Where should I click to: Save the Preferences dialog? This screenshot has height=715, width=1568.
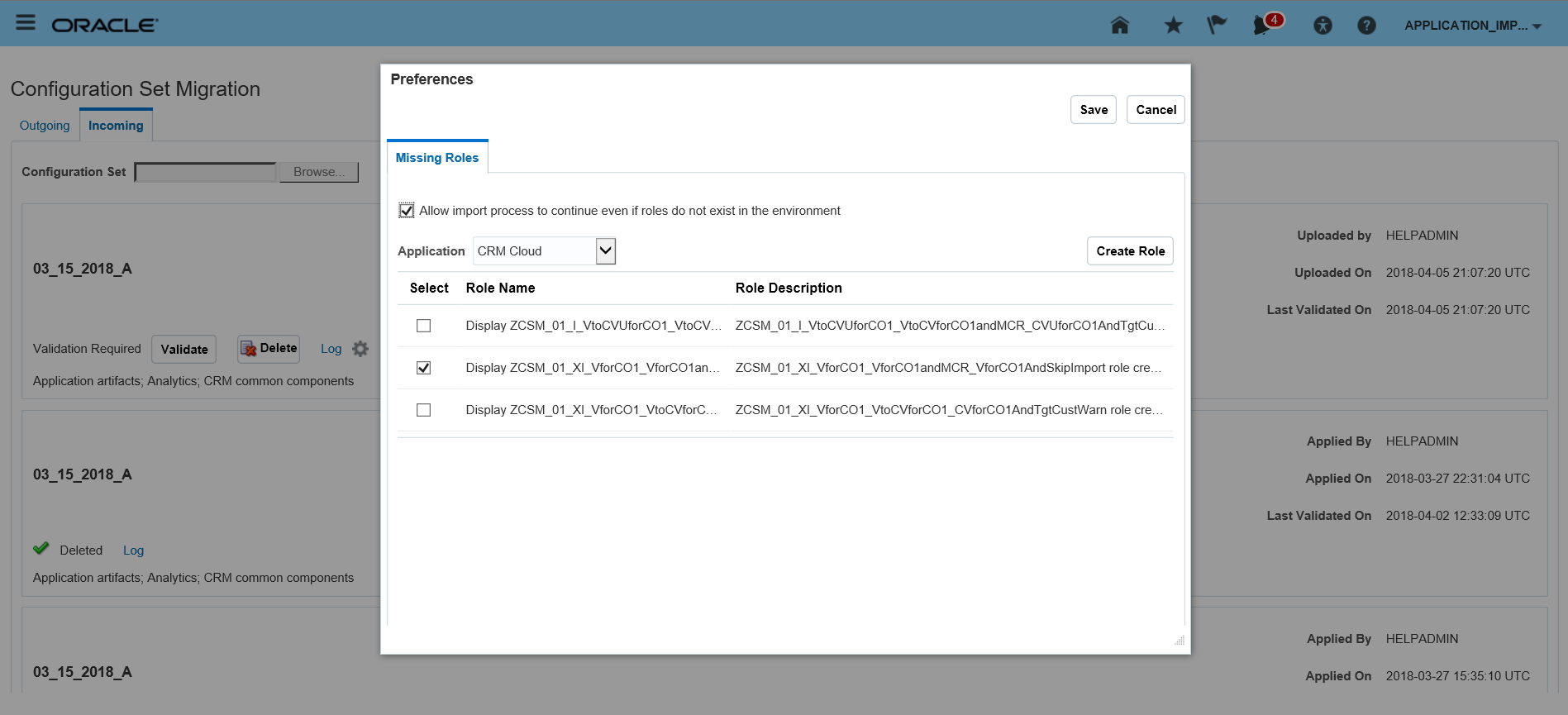[x=1094, y=110]
